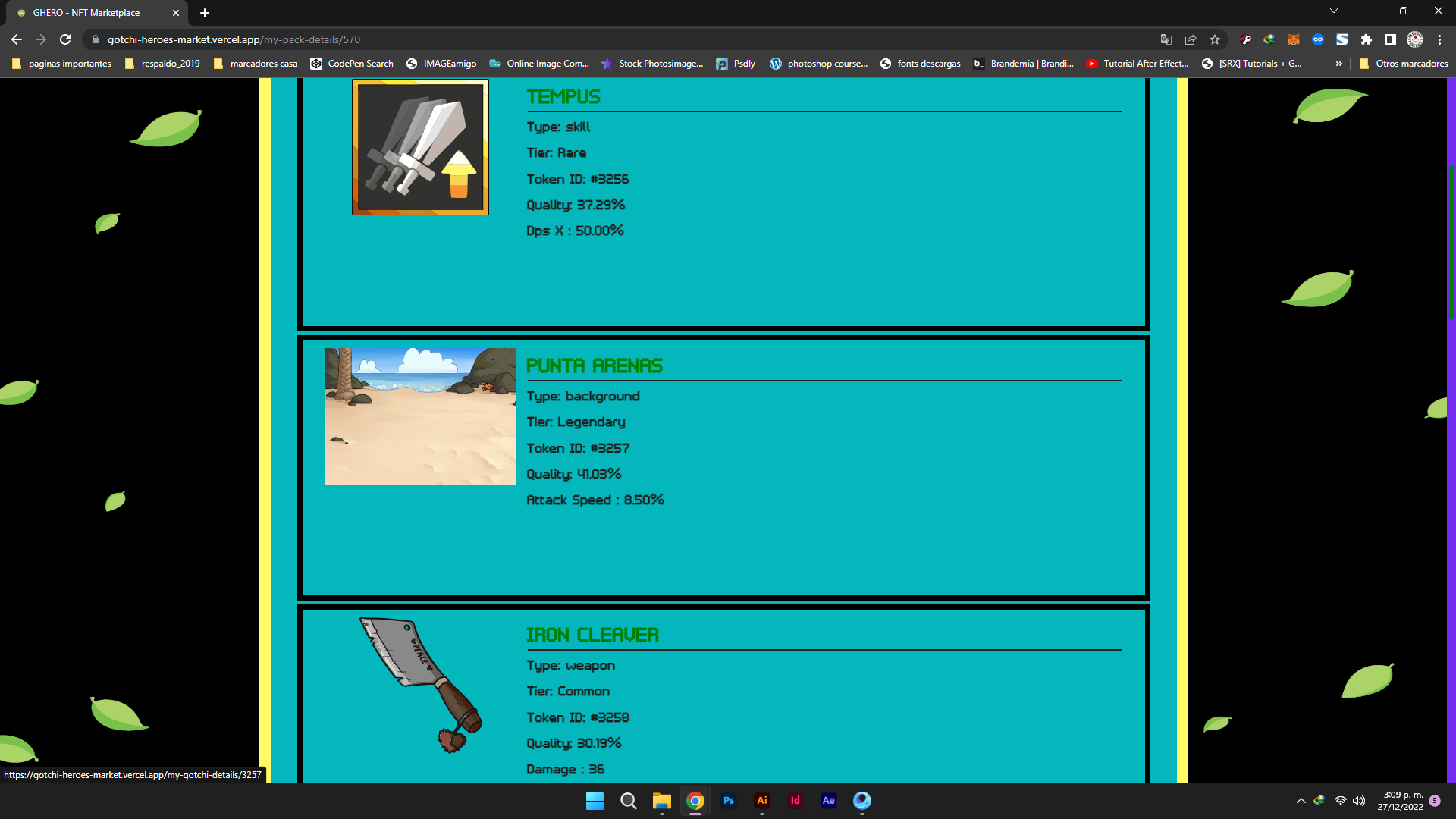The width and height of the screenshot is (1456, 819).
Task: Open the Chrome three-dot menu
Action: pos(1439,39)
